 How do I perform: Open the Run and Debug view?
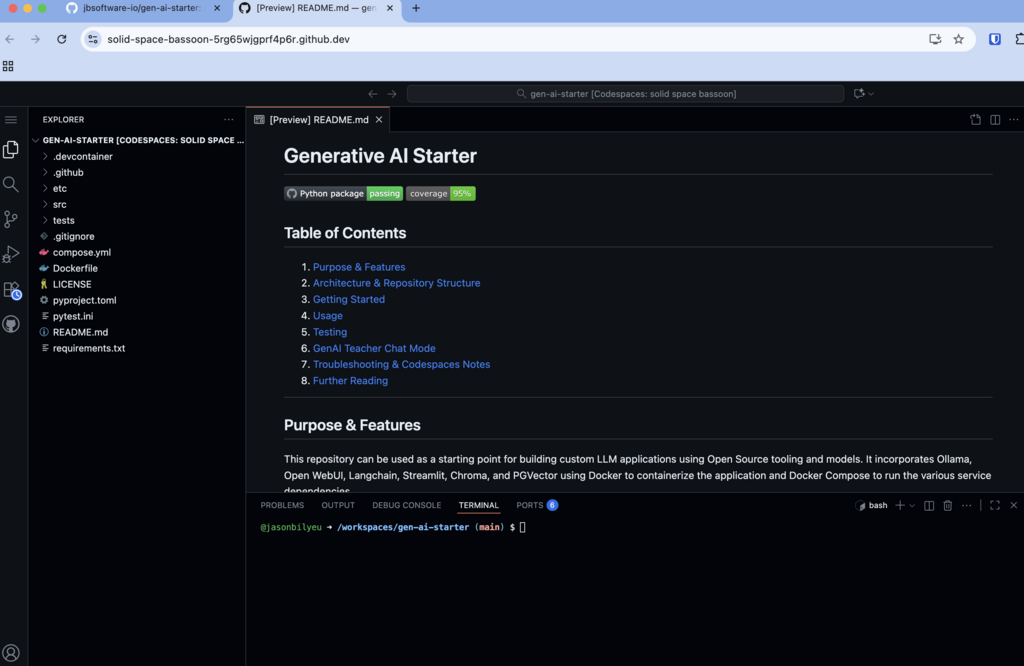click(11, 254)
